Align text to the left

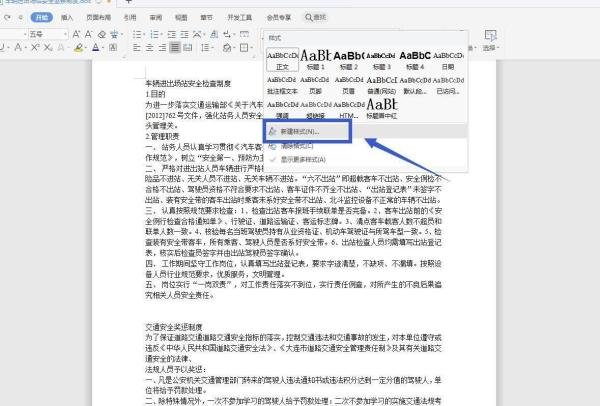(137, 48)
